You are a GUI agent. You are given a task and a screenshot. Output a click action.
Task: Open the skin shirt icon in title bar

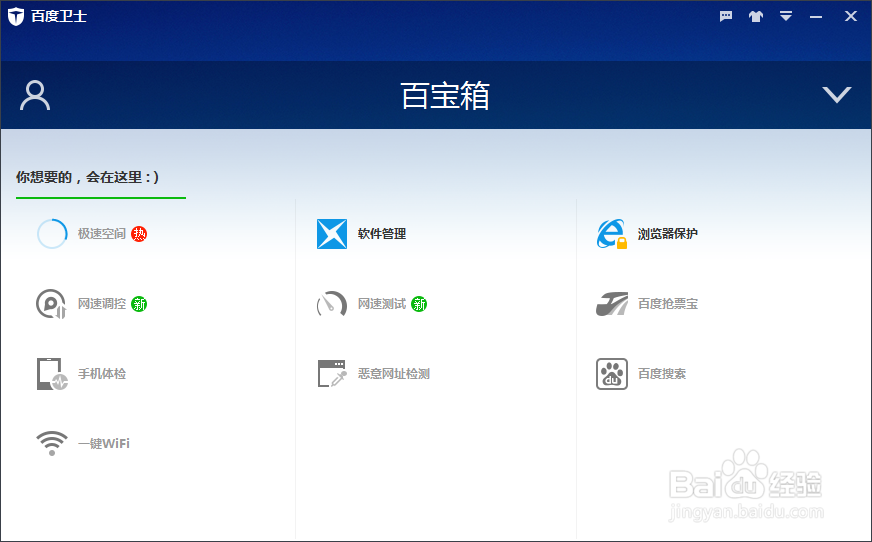point(755,16)
